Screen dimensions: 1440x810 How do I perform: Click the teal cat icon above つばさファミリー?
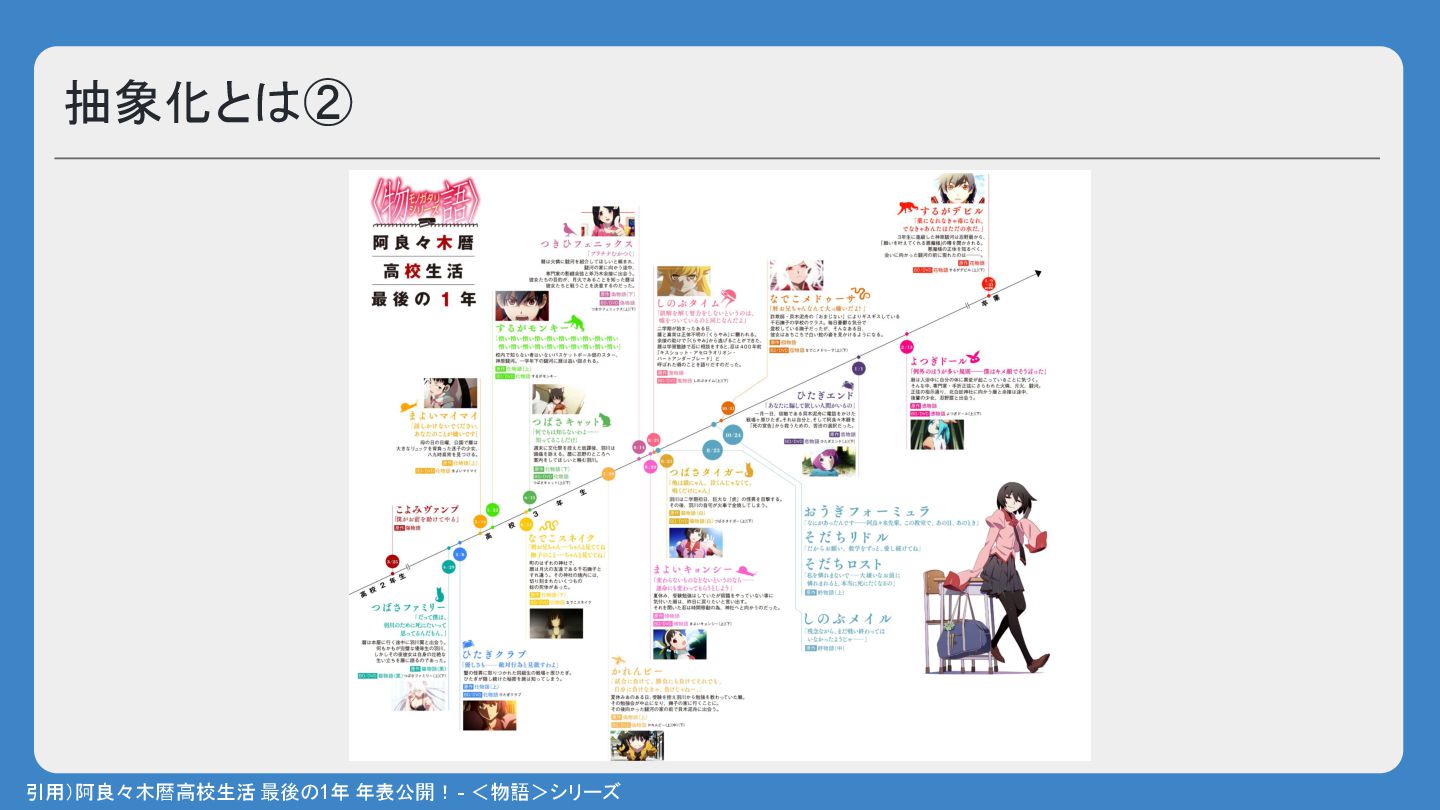(x=438, y=593)
